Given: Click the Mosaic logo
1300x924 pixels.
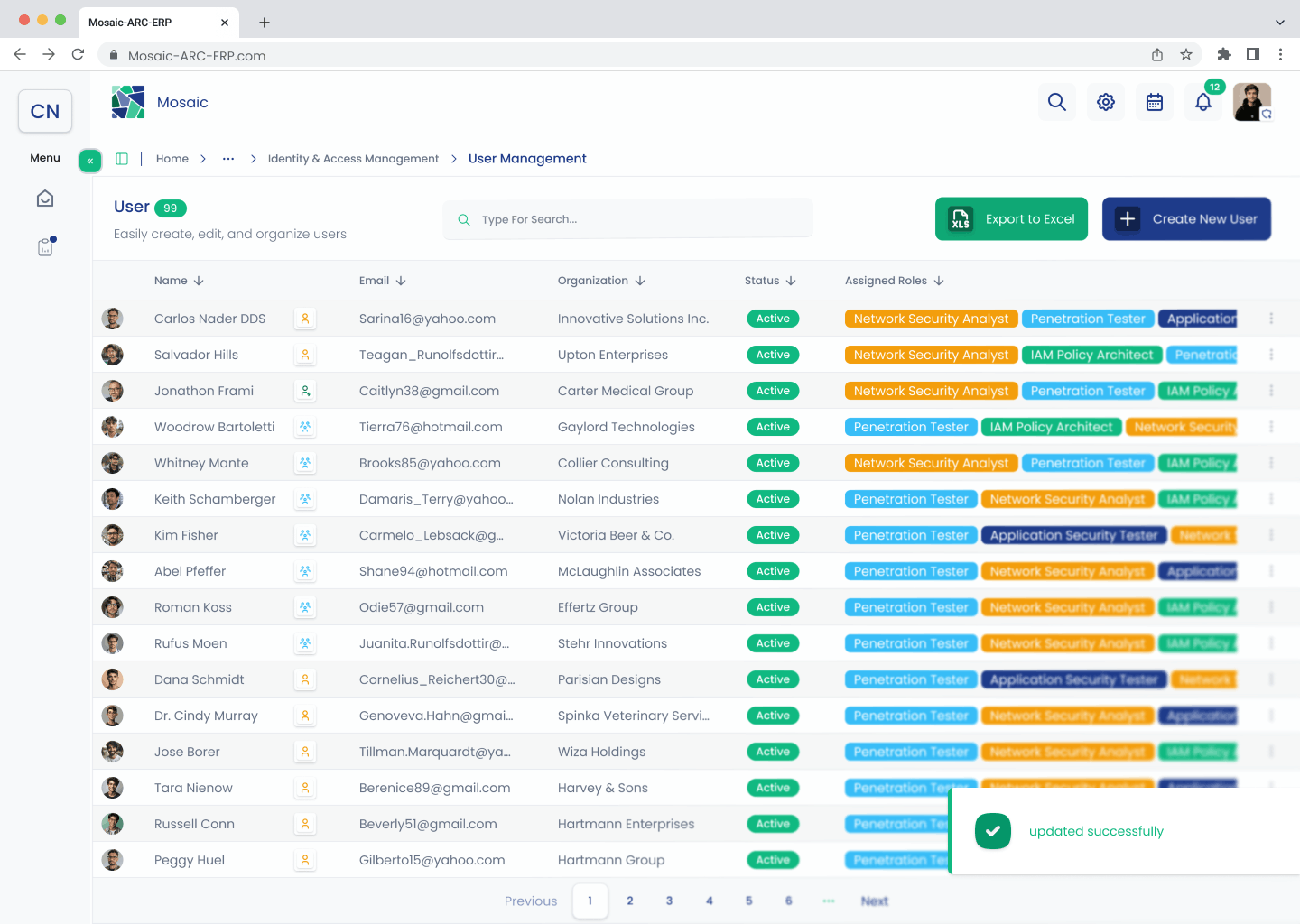Looking at the screenshot, I should (128, 102).
